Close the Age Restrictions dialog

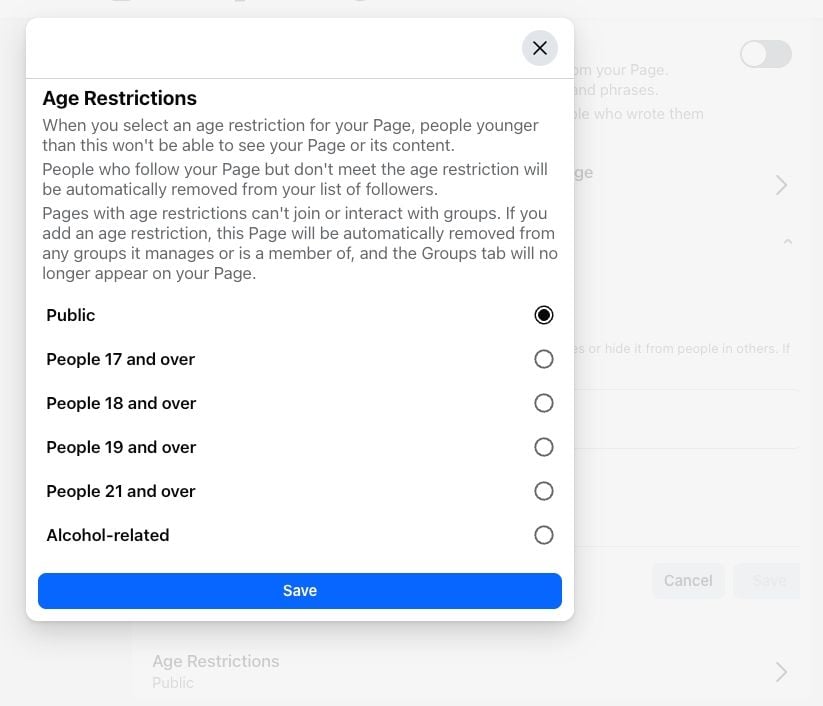coord(540,48)
